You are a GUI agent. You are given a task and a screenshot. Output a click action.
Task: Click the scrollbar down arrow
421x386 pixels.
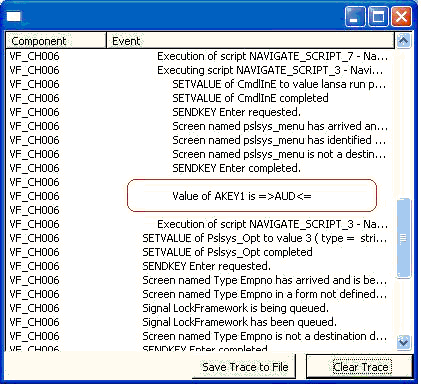click(x=404, y=342)
